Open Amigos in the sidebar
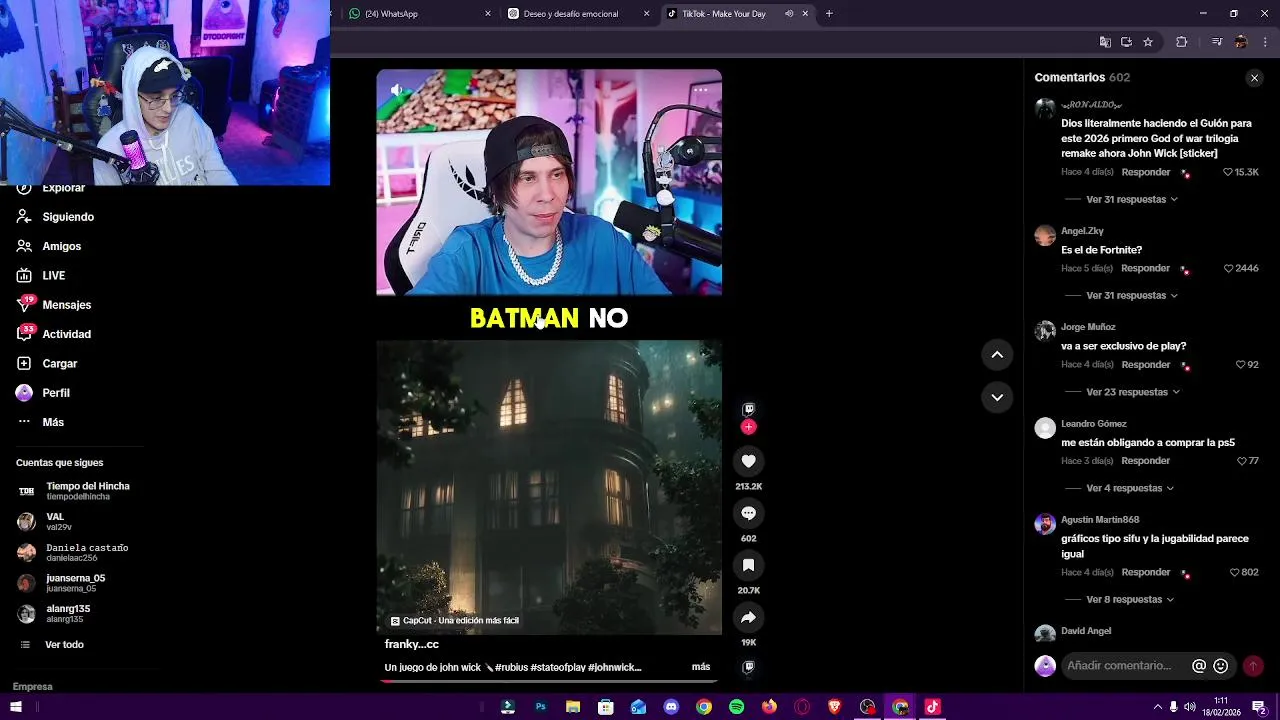This screenshot has width=1280, height=720. (62, 246)
